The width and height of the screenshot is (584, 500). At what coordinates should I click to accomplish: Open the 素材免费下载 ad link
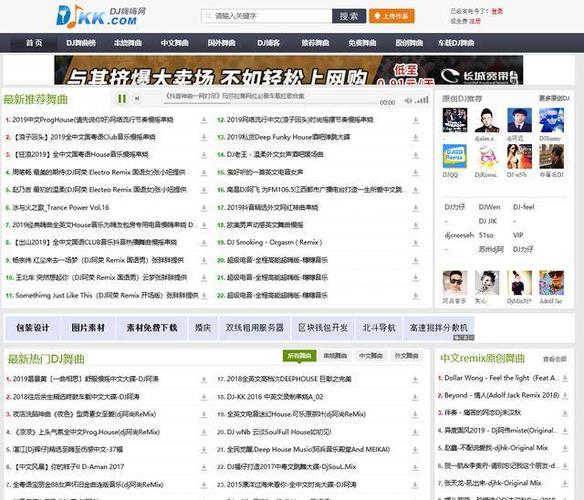click(152, 328)
